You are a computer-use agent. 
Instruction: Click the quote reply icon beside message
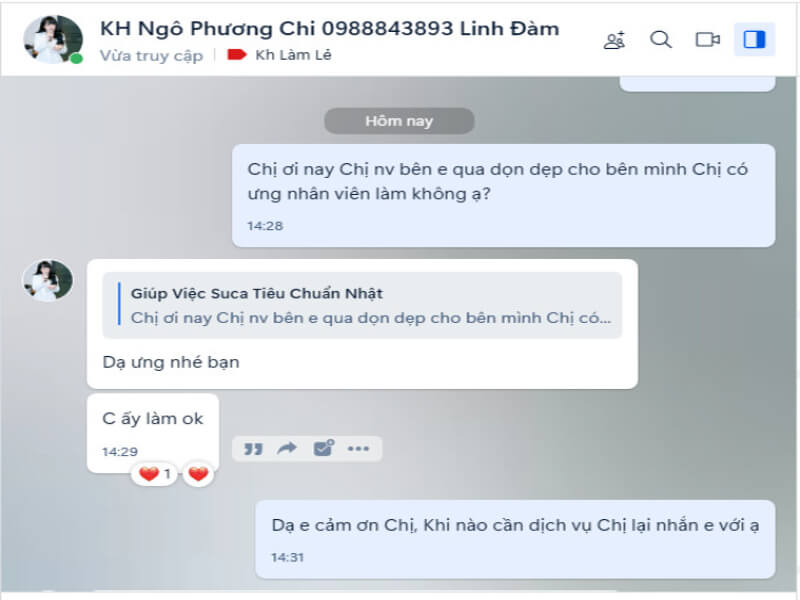point(253,449)
